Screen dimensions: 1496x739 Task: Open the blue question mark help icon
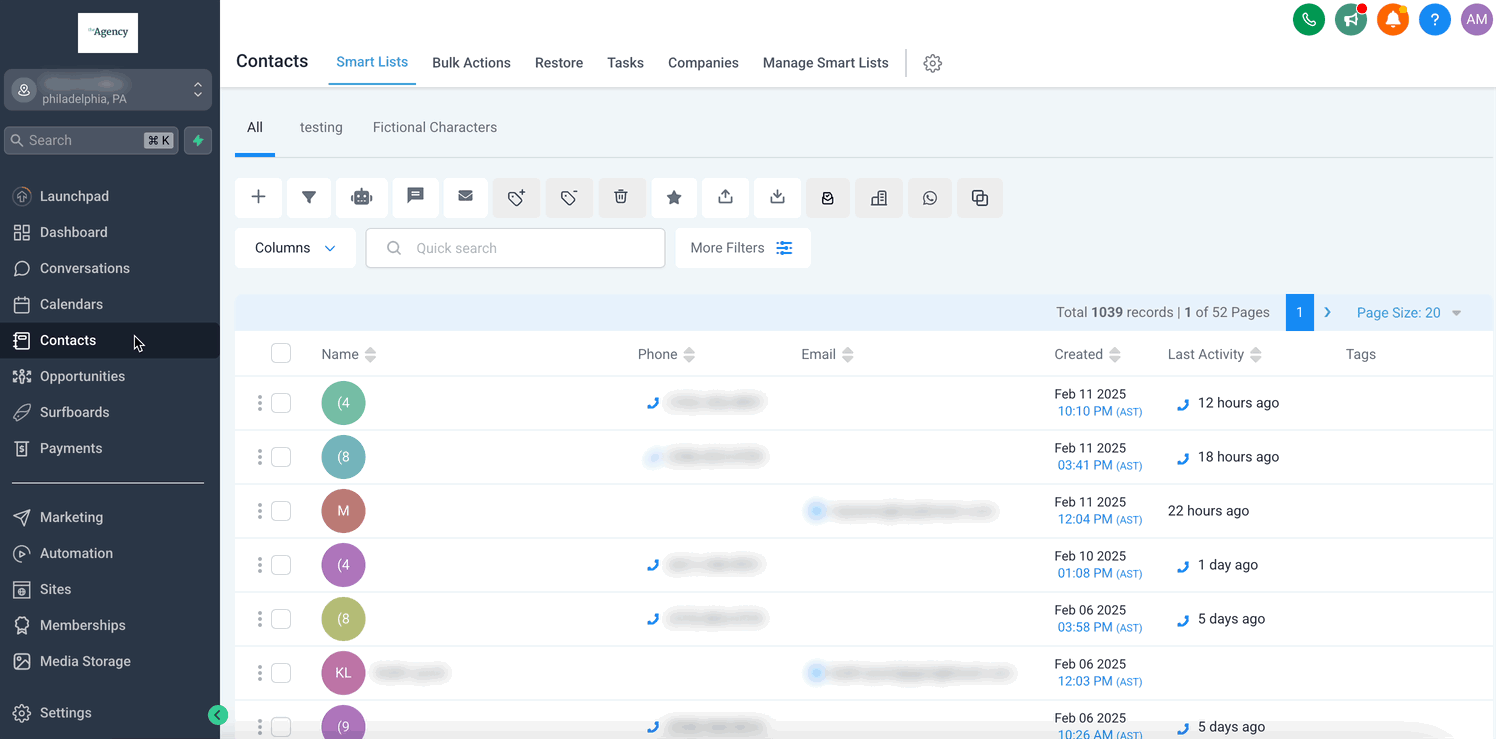(1435, 19)
